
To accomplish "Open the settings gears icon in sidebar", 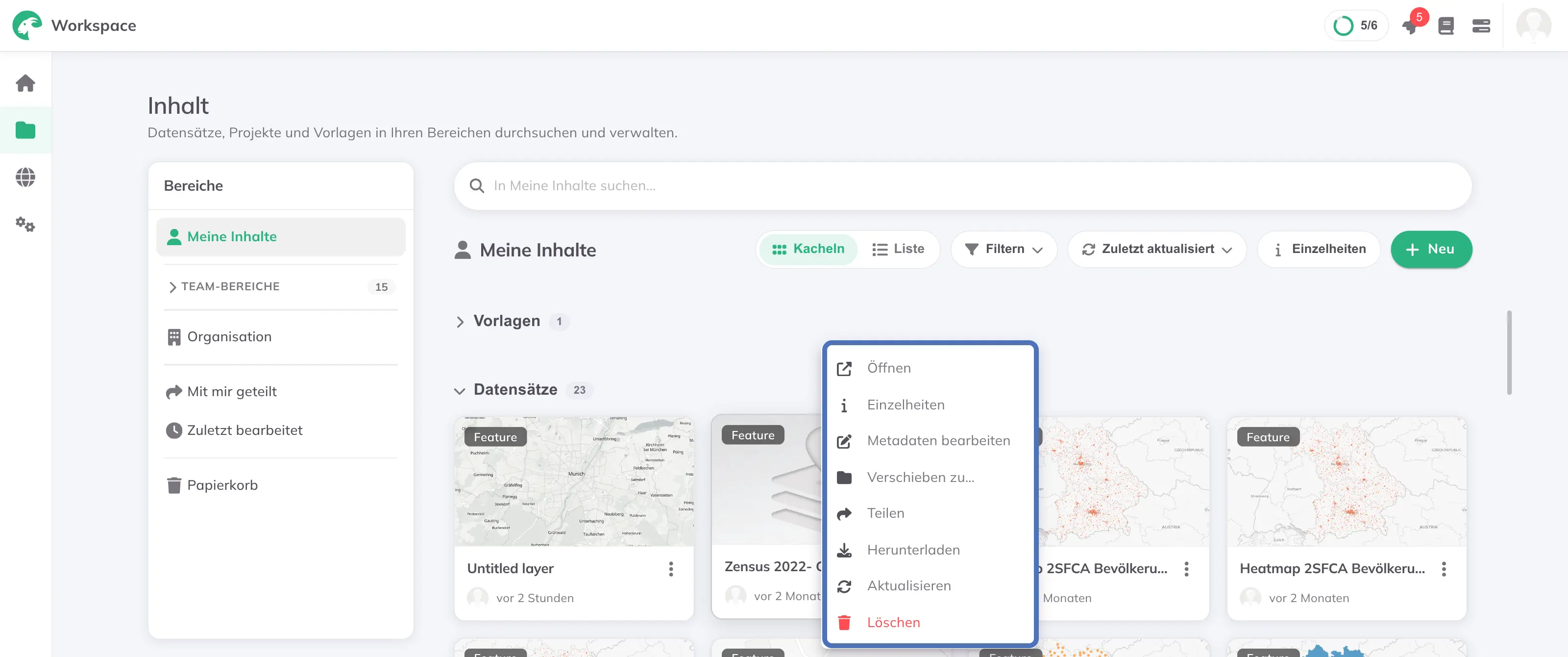I will [x=25, y=224].
